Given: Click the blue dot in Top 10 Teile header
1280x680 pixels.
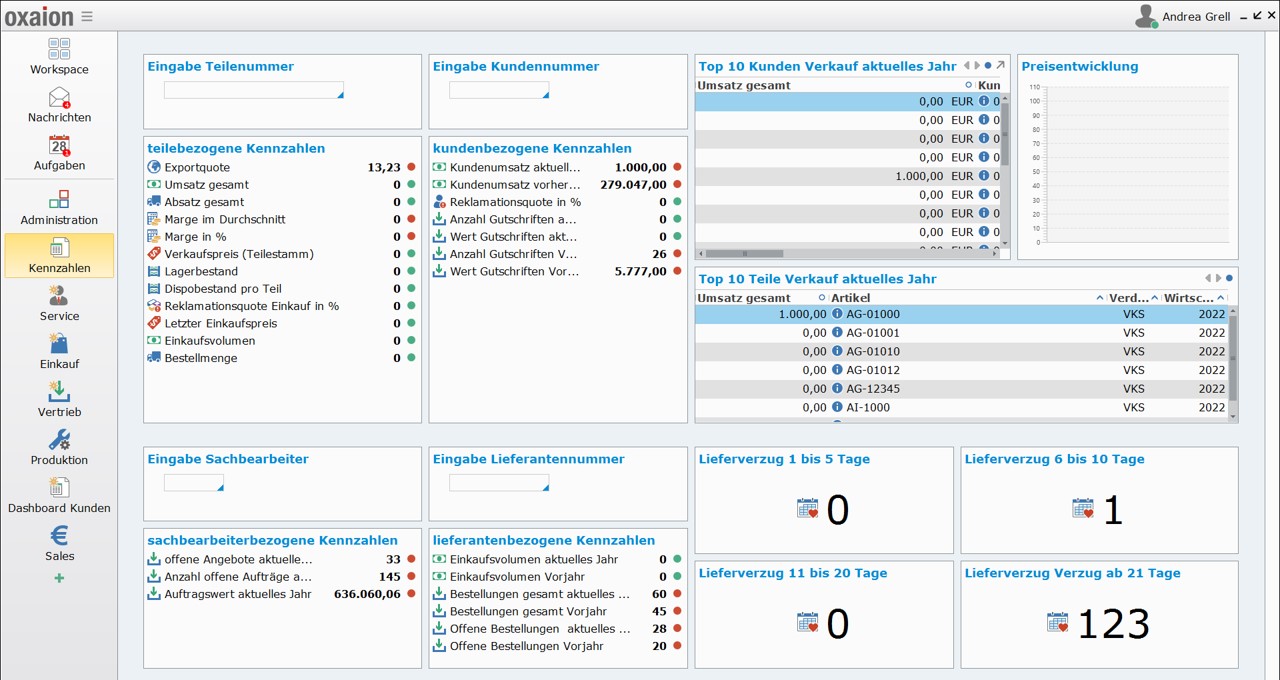Looking at the screenshot, I should point(1229,278).
